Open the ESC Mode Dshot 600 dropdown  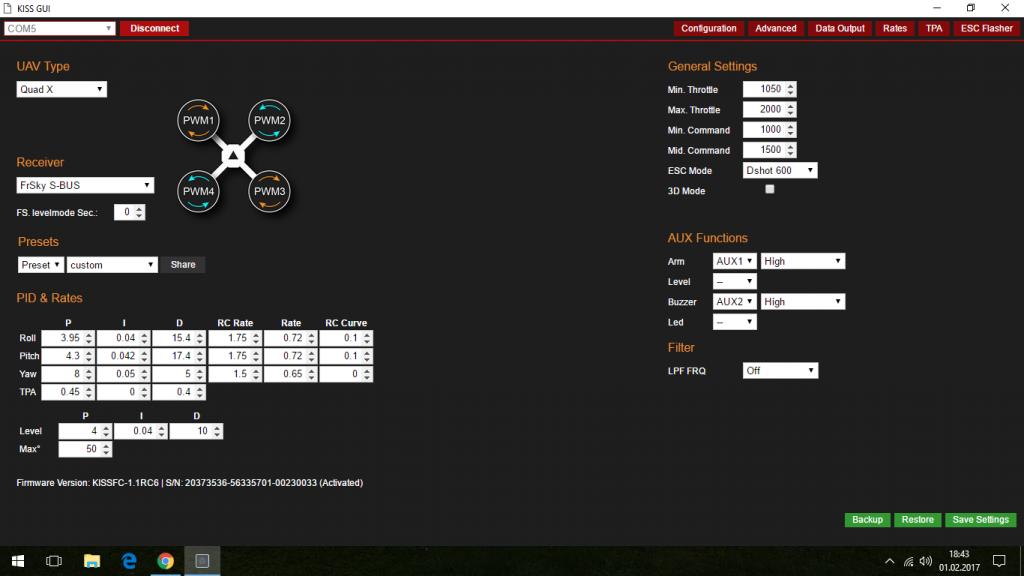pyautogui.click(x=780, y=170)
